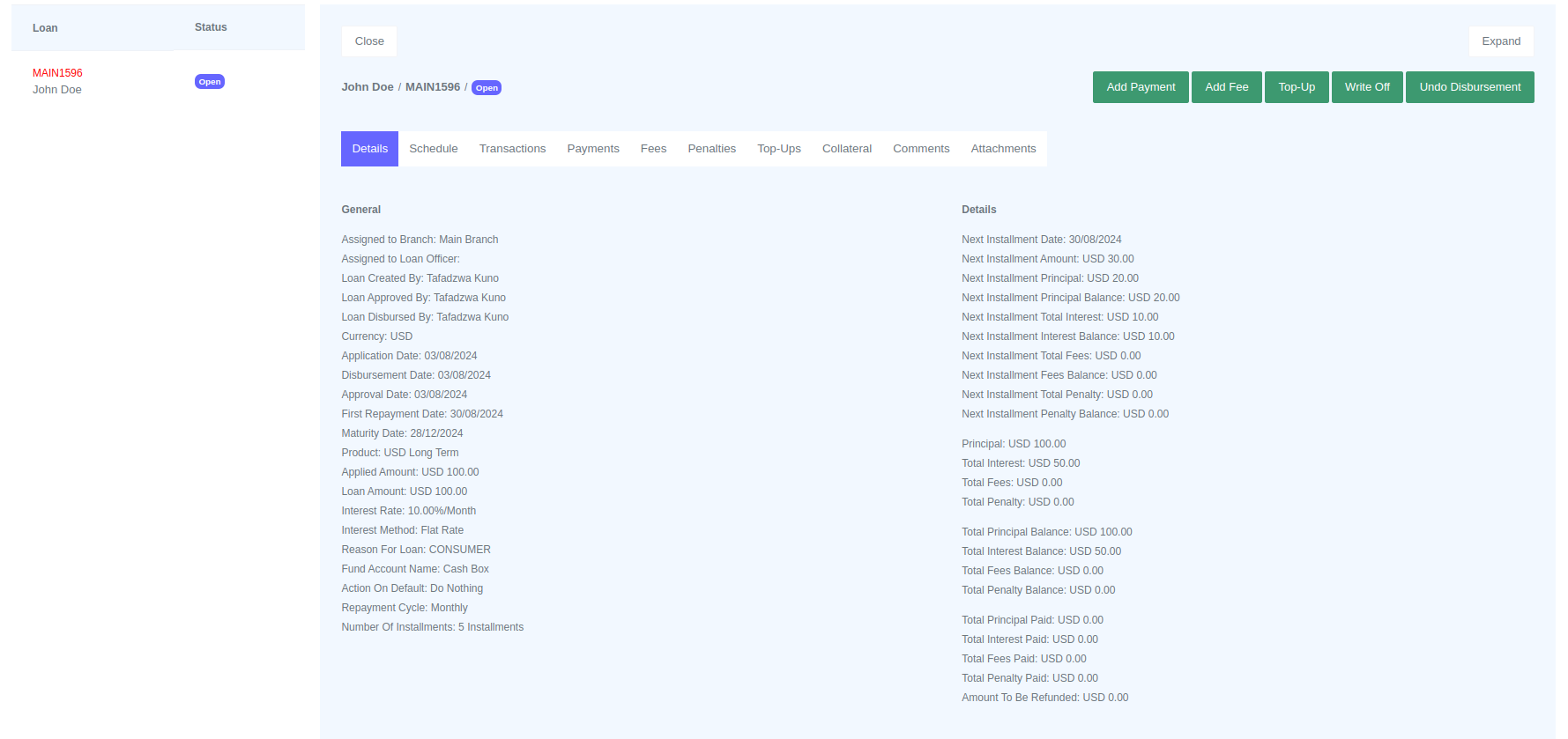
Task: Select the Details tab
Action: tap(369, 149)
